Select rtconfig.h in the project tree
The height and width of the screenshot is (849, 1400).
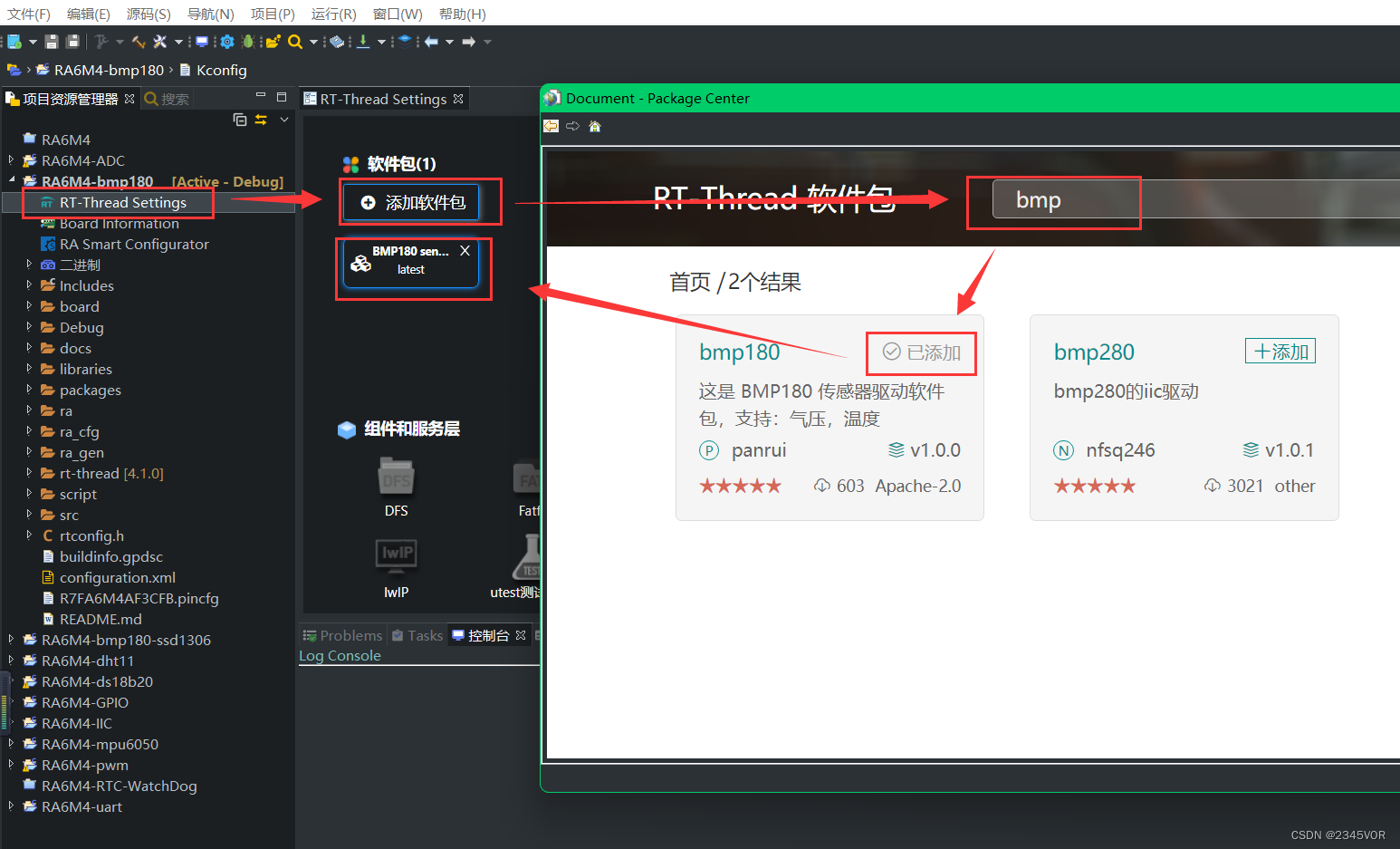tap(91, 535)
